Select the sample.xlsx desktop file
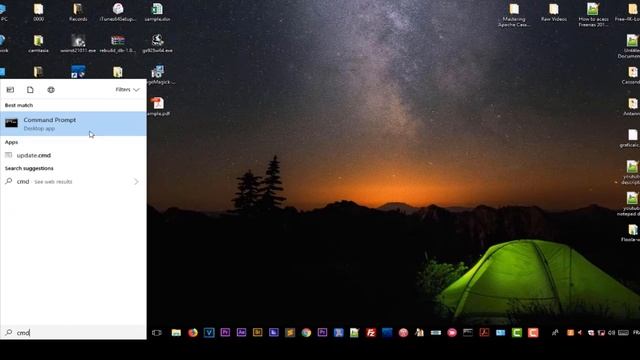 click(x=158, y=12)
